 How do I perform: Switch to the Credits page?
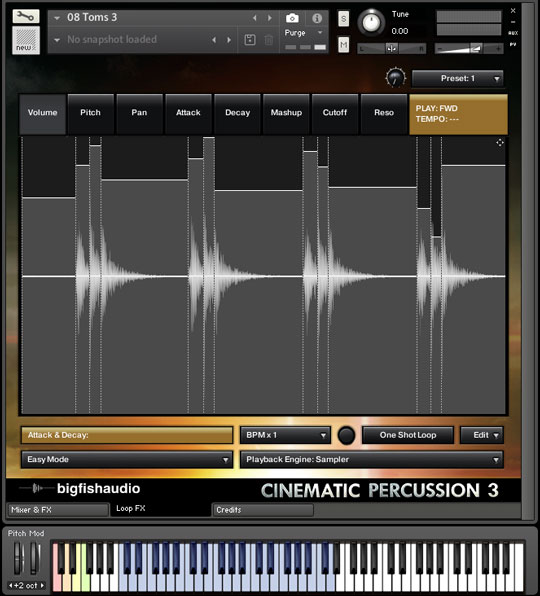pos(263,510)
